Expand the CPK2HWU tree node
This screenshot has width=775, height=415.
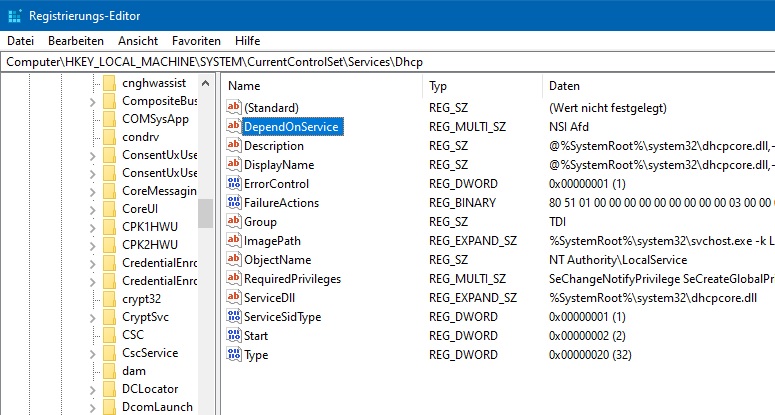tap(93, 246)
